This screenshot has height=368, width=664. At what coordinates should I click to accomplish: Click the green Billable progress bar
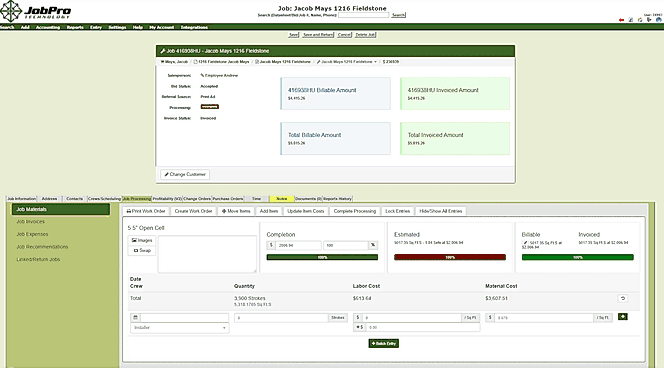pyautogui.click(x=578, y=257)
